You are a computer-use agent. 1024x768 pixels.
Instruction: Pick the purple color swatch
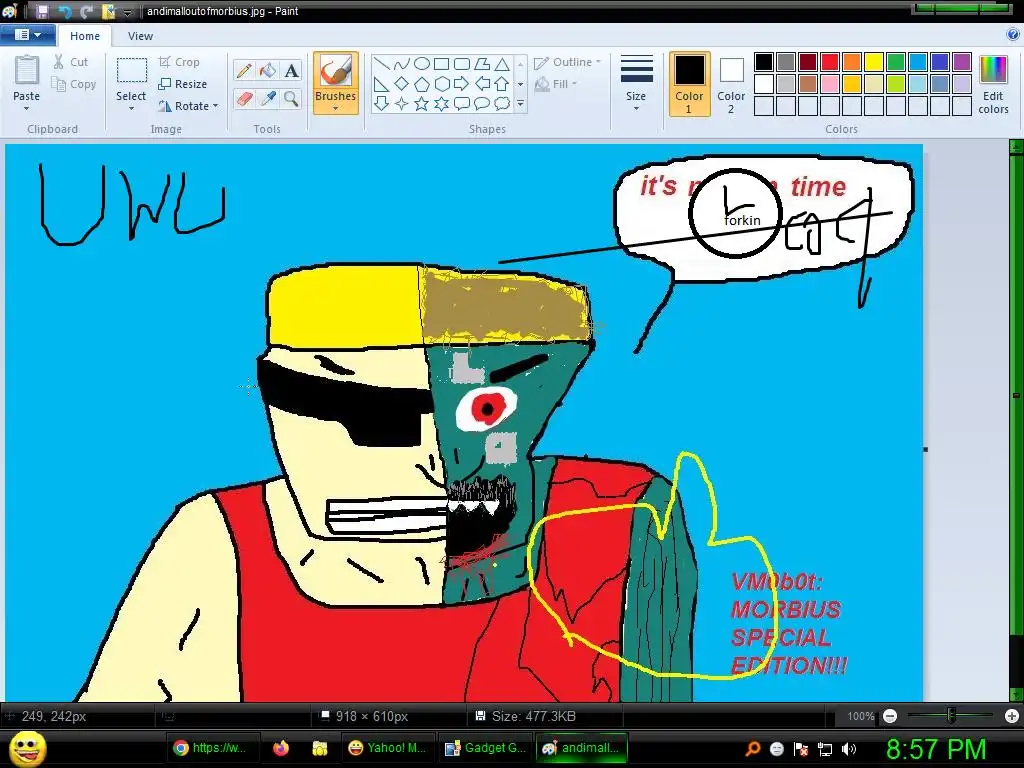(x=962, y=62)
